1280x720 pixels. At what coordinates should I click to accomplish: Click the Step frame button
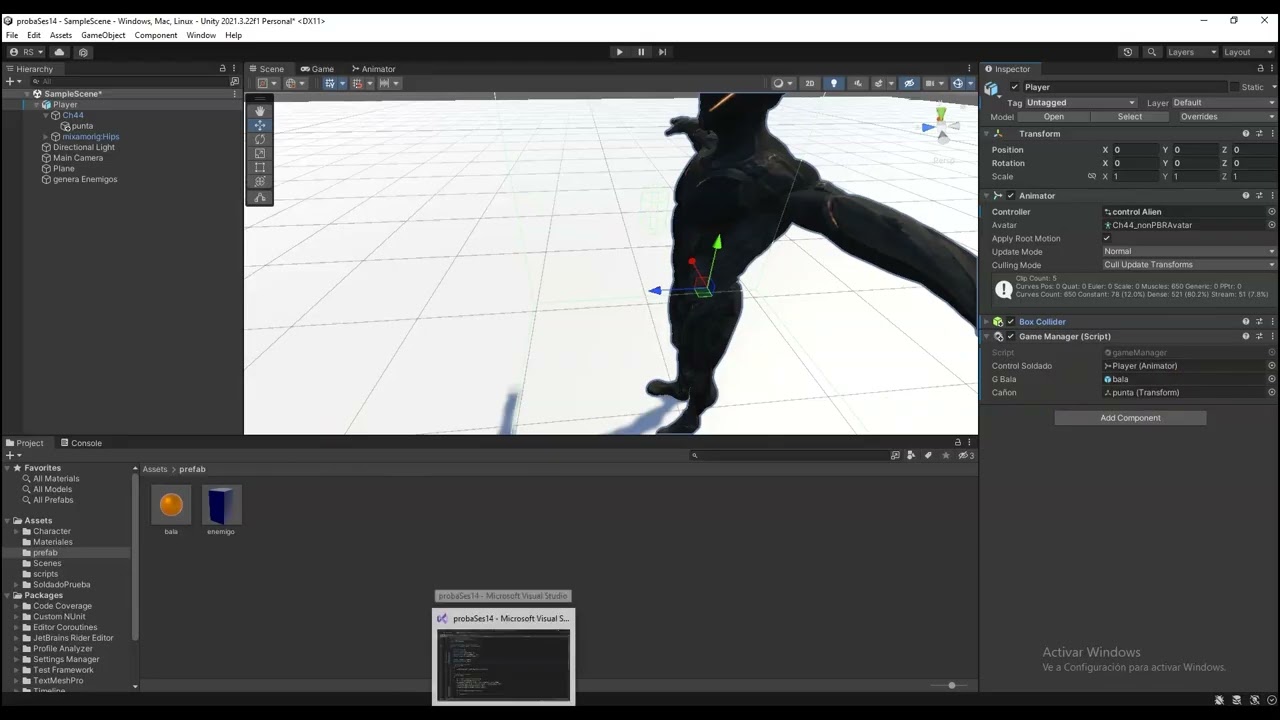[x=662, y=52]
